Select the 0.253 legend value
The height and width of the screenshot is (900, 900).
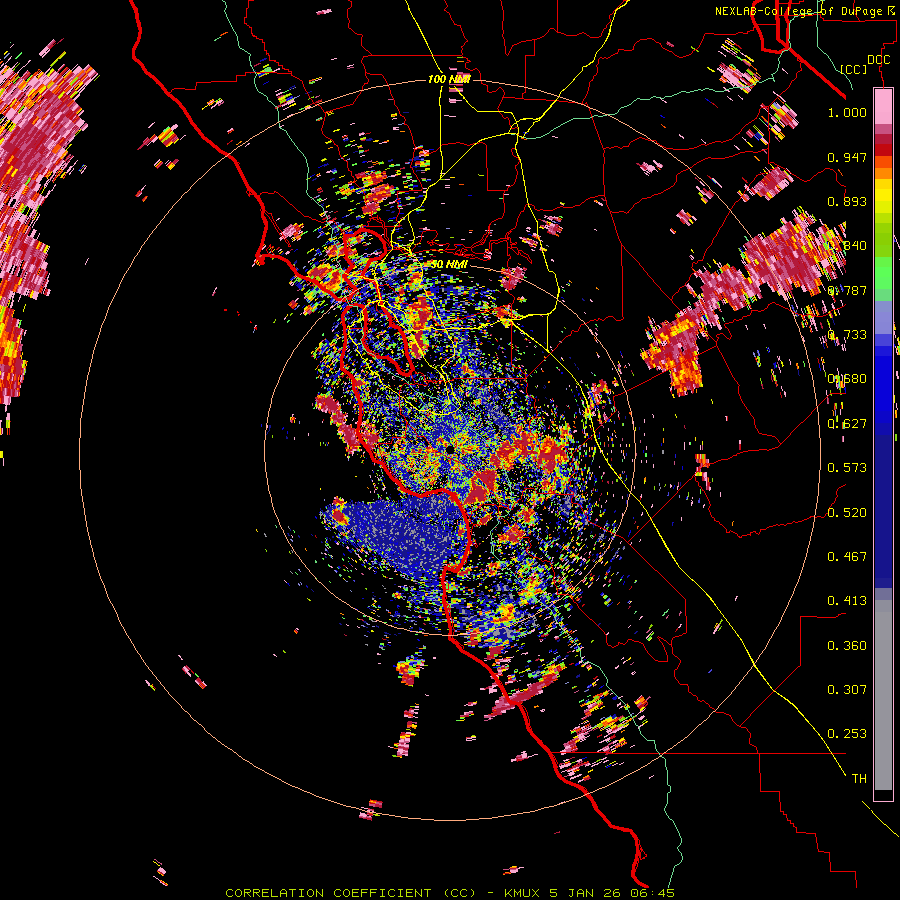click(x=847, y=734)
